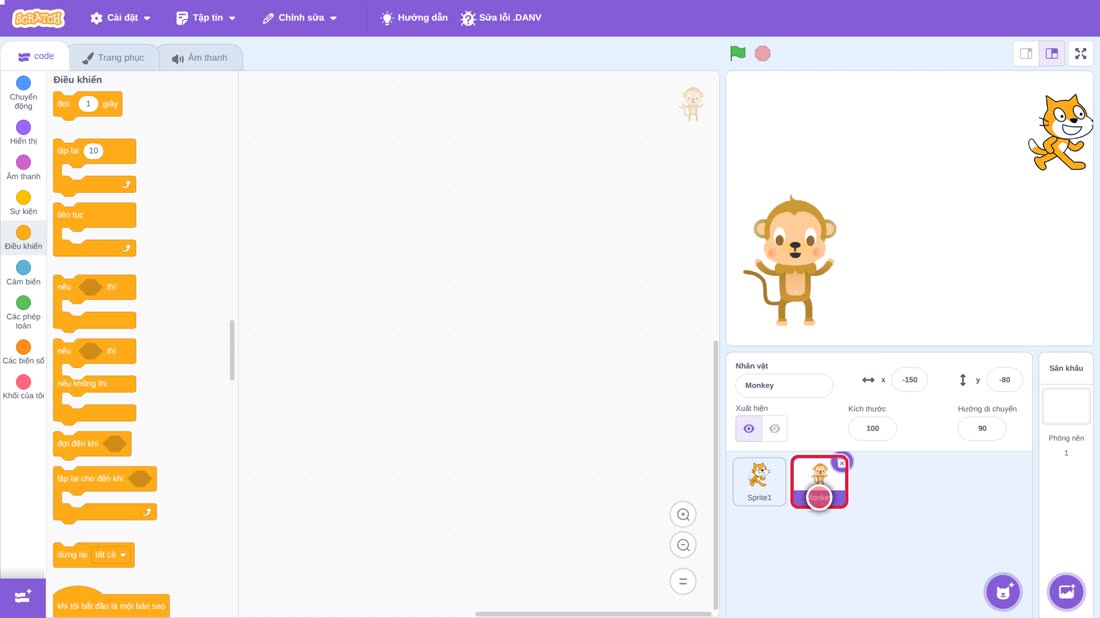Open the Hướng dẫn tutorials
The height and width of the screenshot is (618, 1100).
[x=414, y=18]
